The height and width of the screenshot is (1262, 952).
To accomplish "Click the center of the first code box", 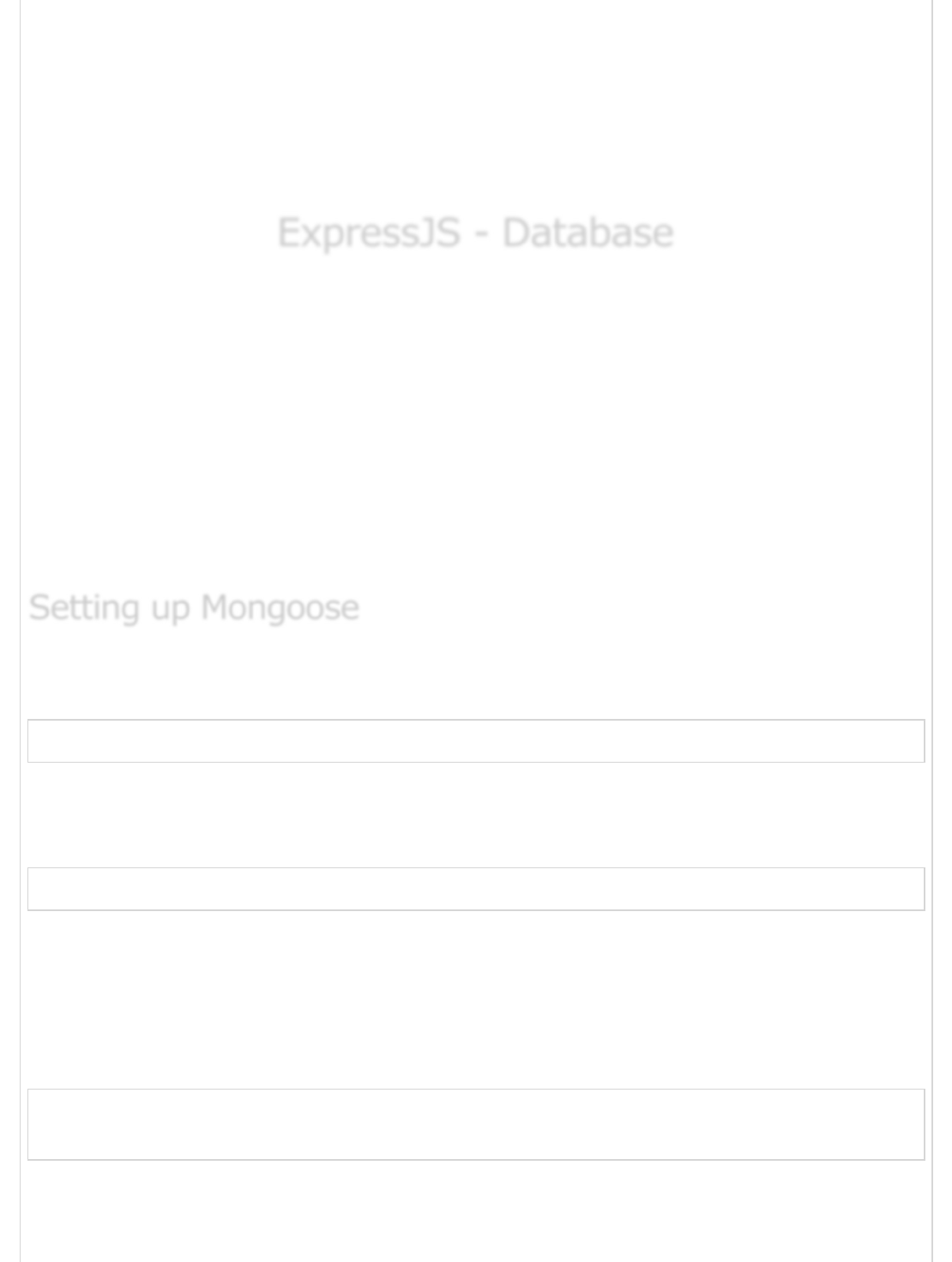I will coord(476,741).
